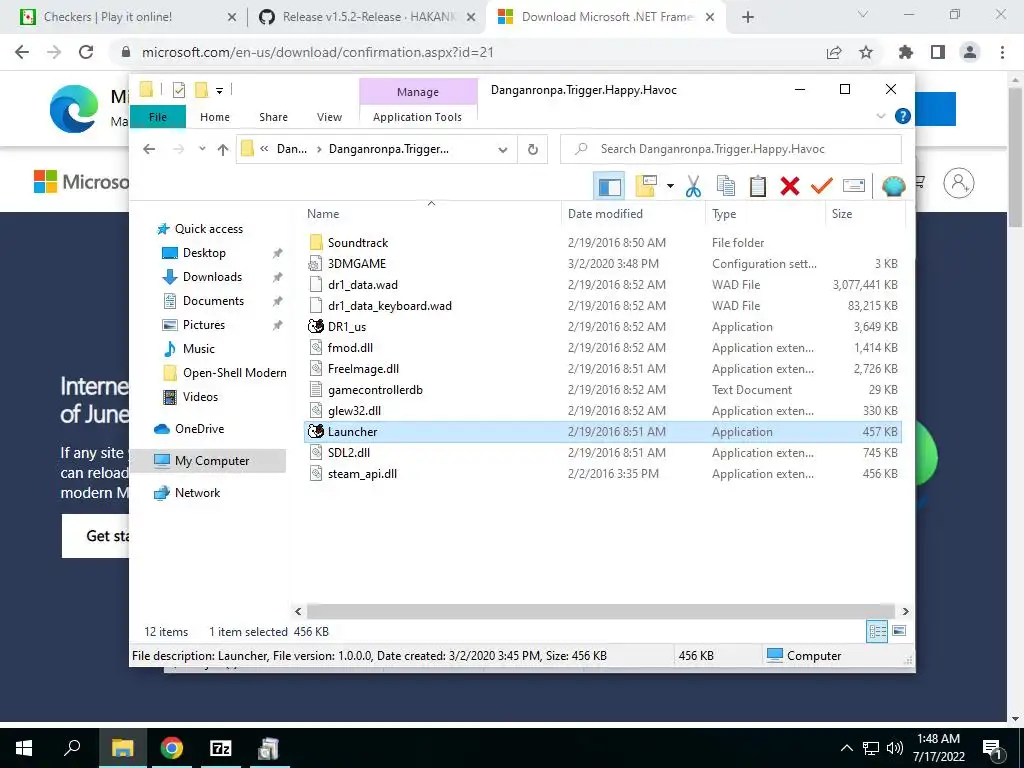Open Classic Explorer shell settings icon

click(x=893, y=187)
